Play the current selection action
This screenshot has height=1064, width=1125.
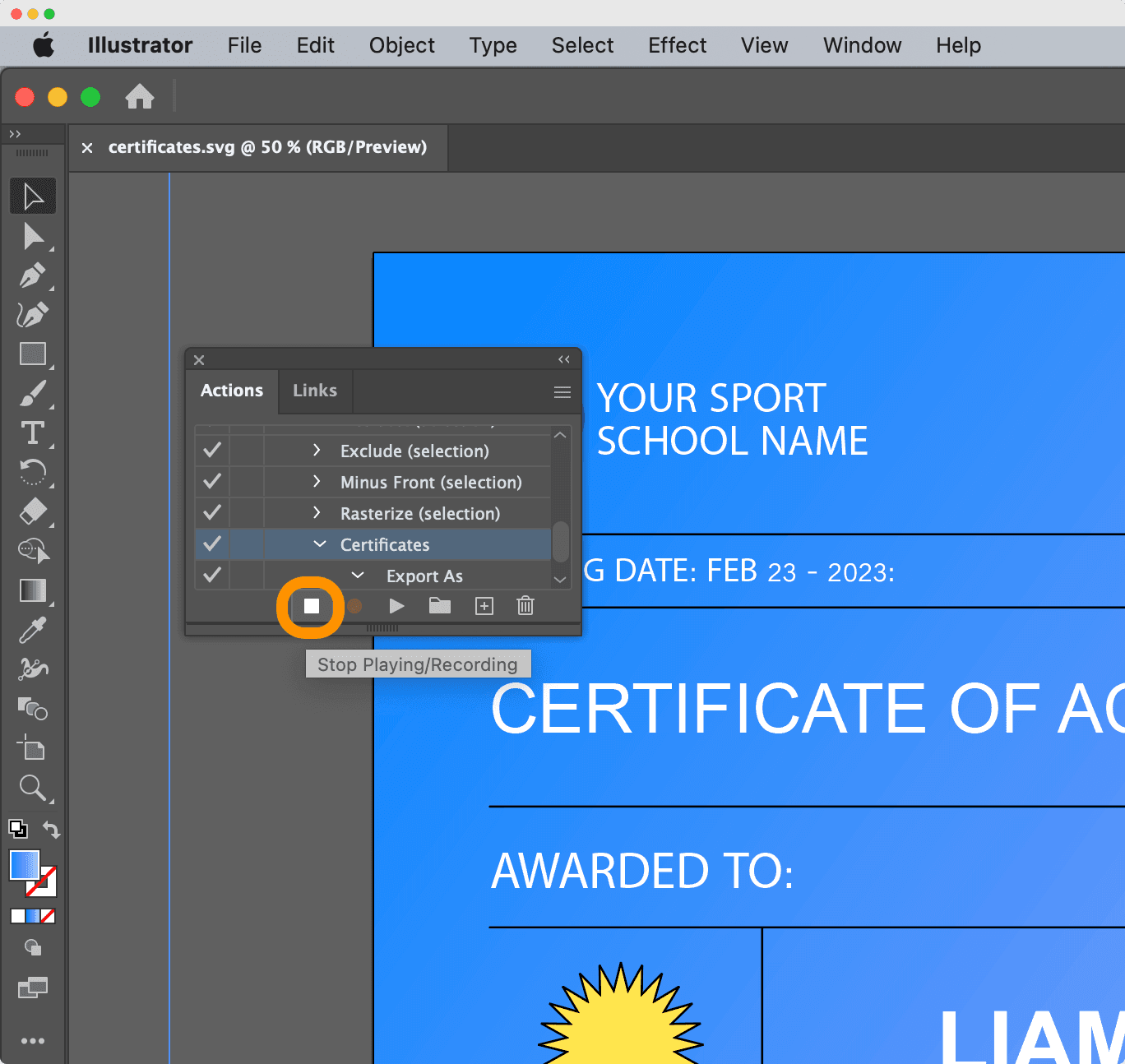pyautogui.click(x=396, y=606)
